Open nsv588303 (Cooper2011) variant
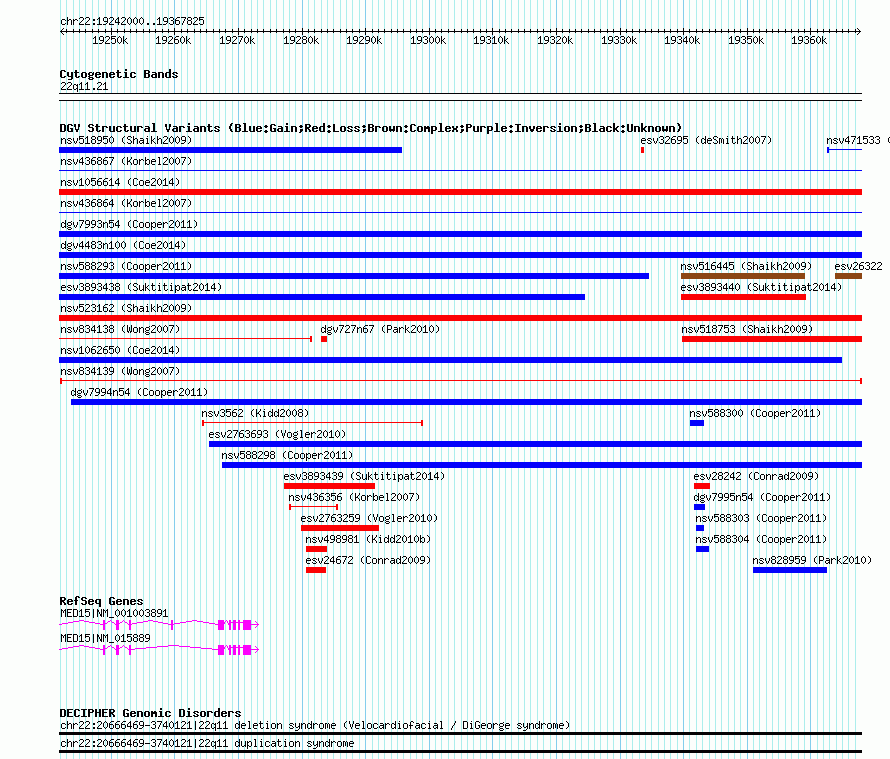The width and height of the screenshot is (890, 759). point(761,518)
